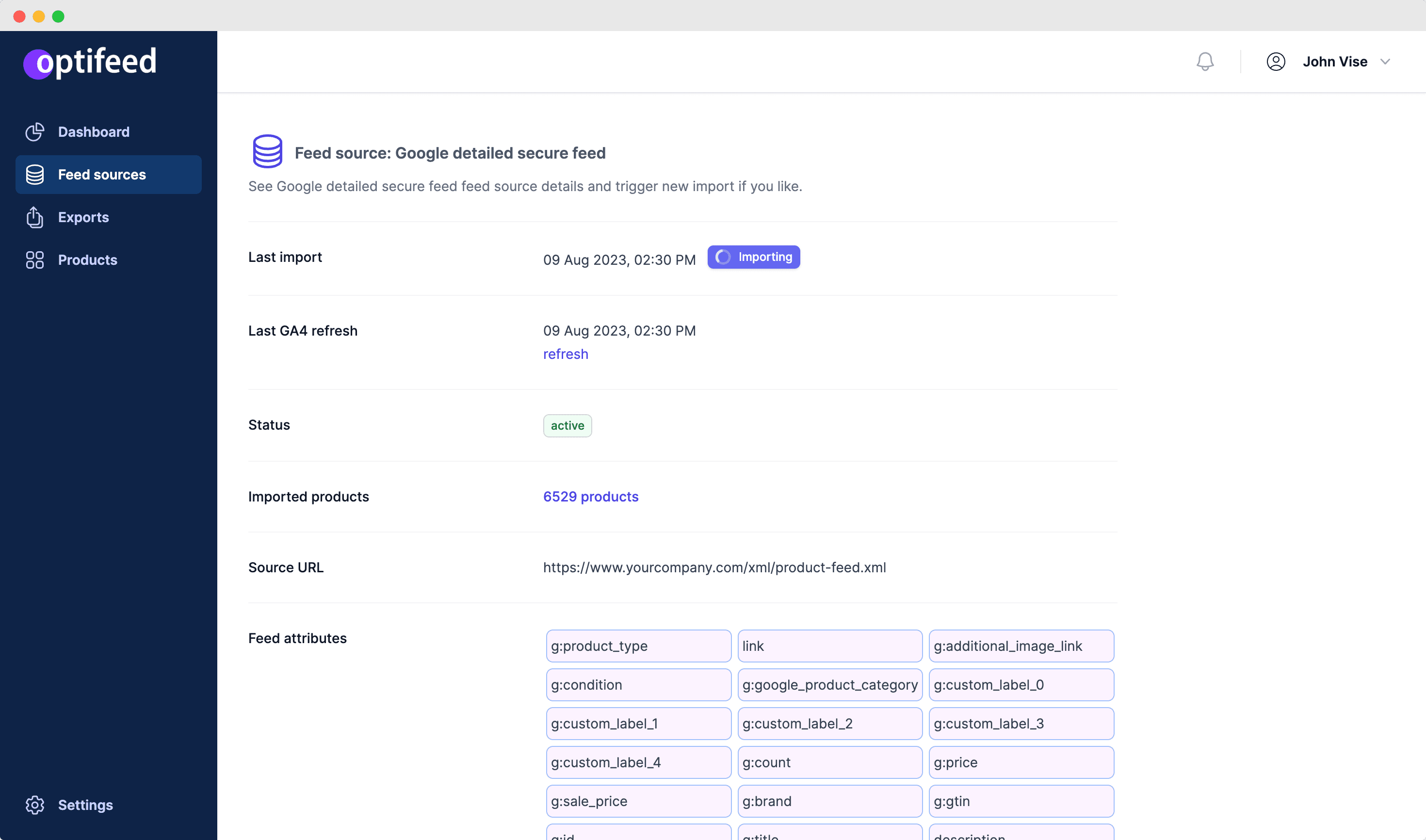
Task: Select Products in the sidebar
Action: click(x=87, y=260)
